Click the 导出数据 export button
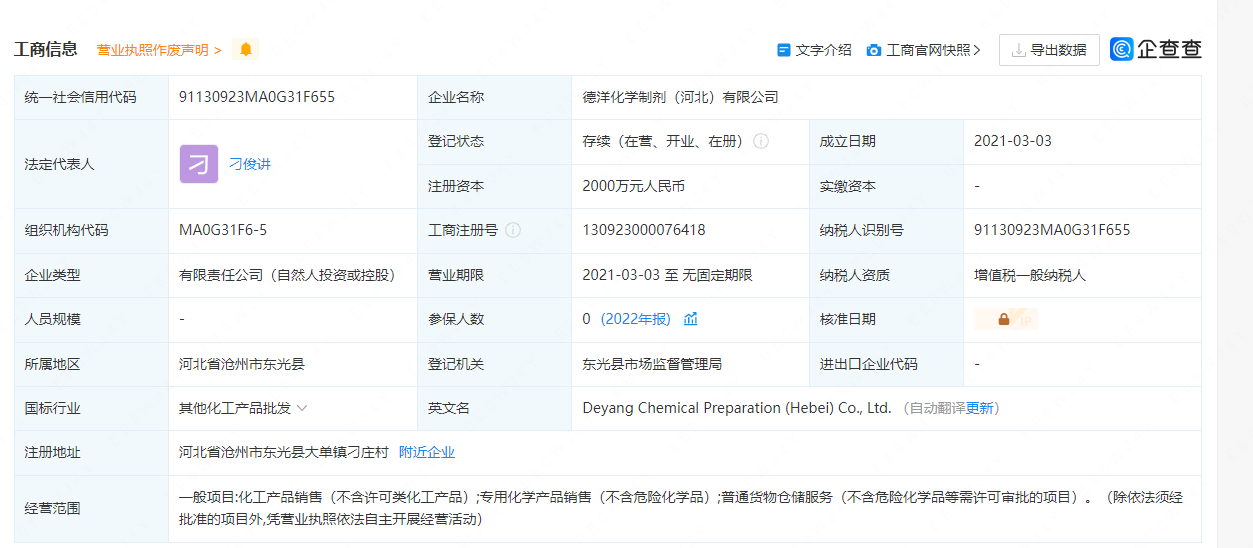 (x=1049, y=50)
